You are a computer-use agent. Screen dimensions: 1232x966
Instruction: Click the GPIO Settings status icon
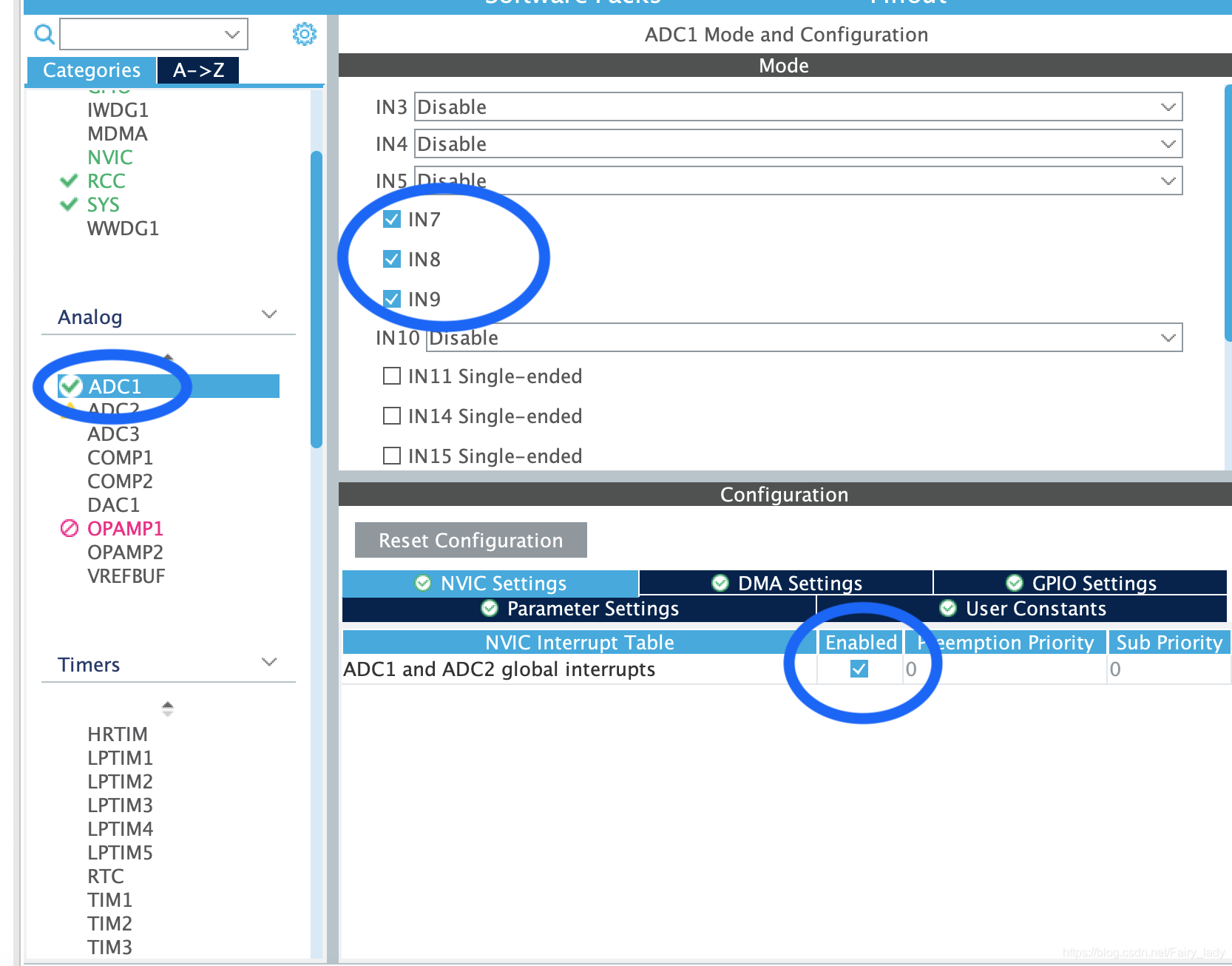click(x=1015, y=583)
